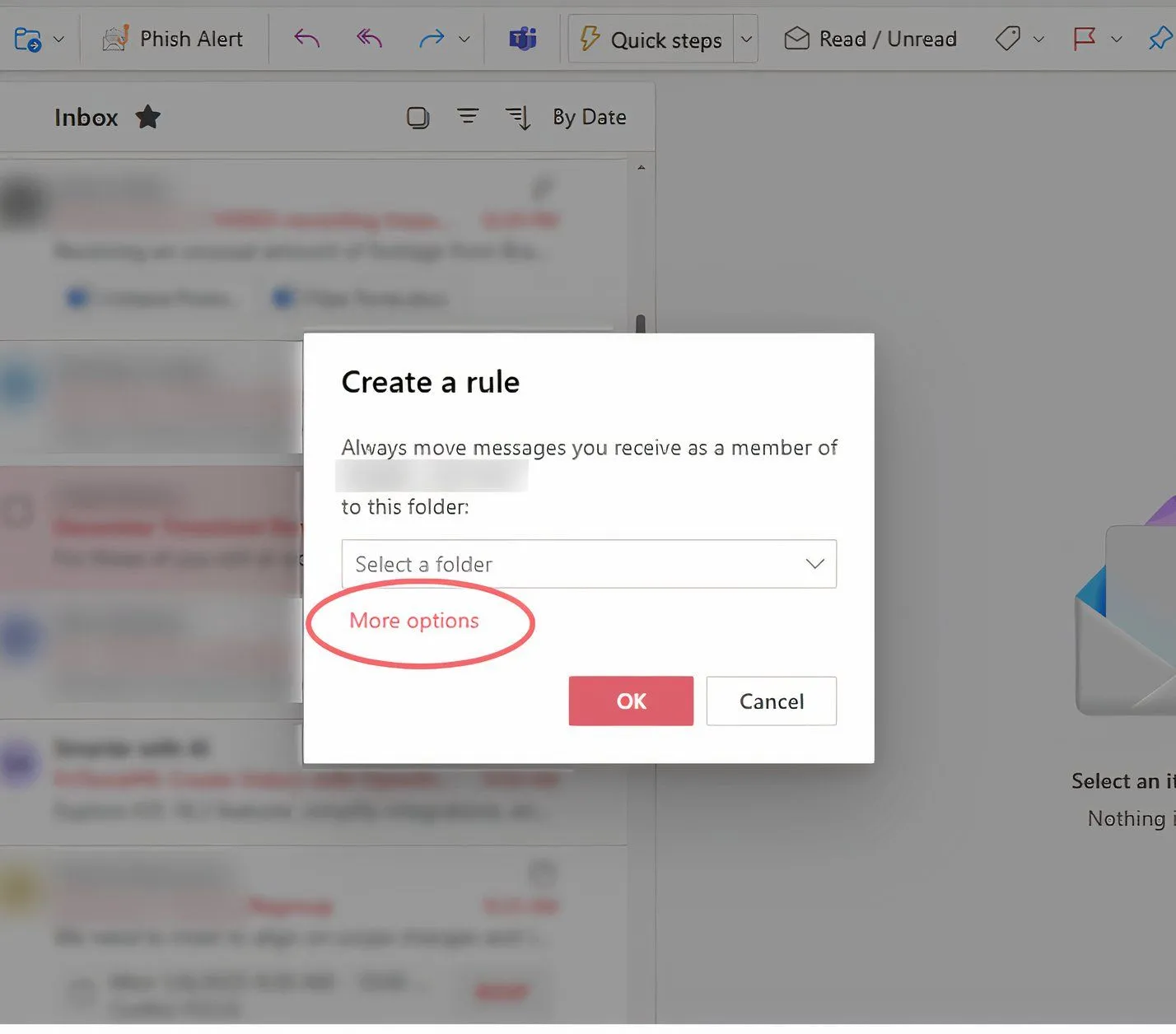
Task: Categorize using the tag icon
Action: click(1007, 39)
